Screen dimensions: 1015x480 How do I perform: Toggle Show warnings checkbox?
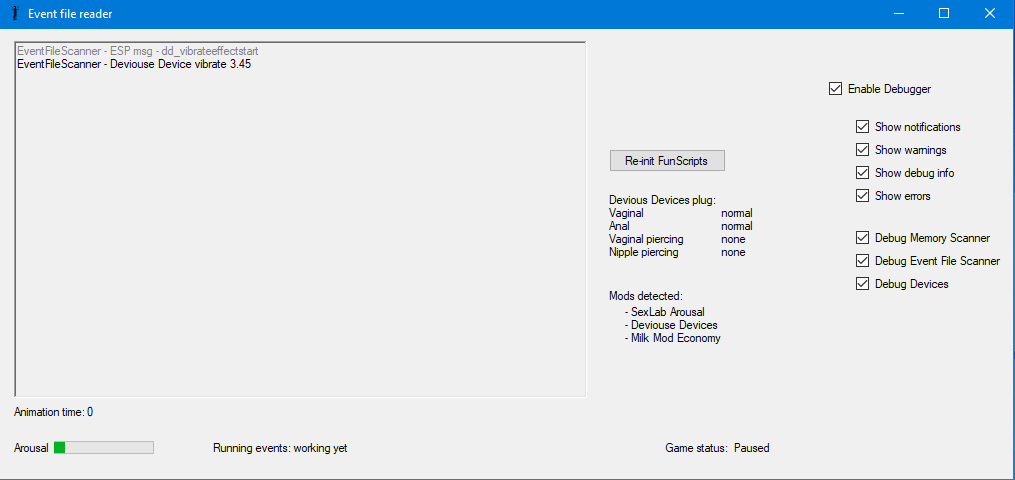862,150
